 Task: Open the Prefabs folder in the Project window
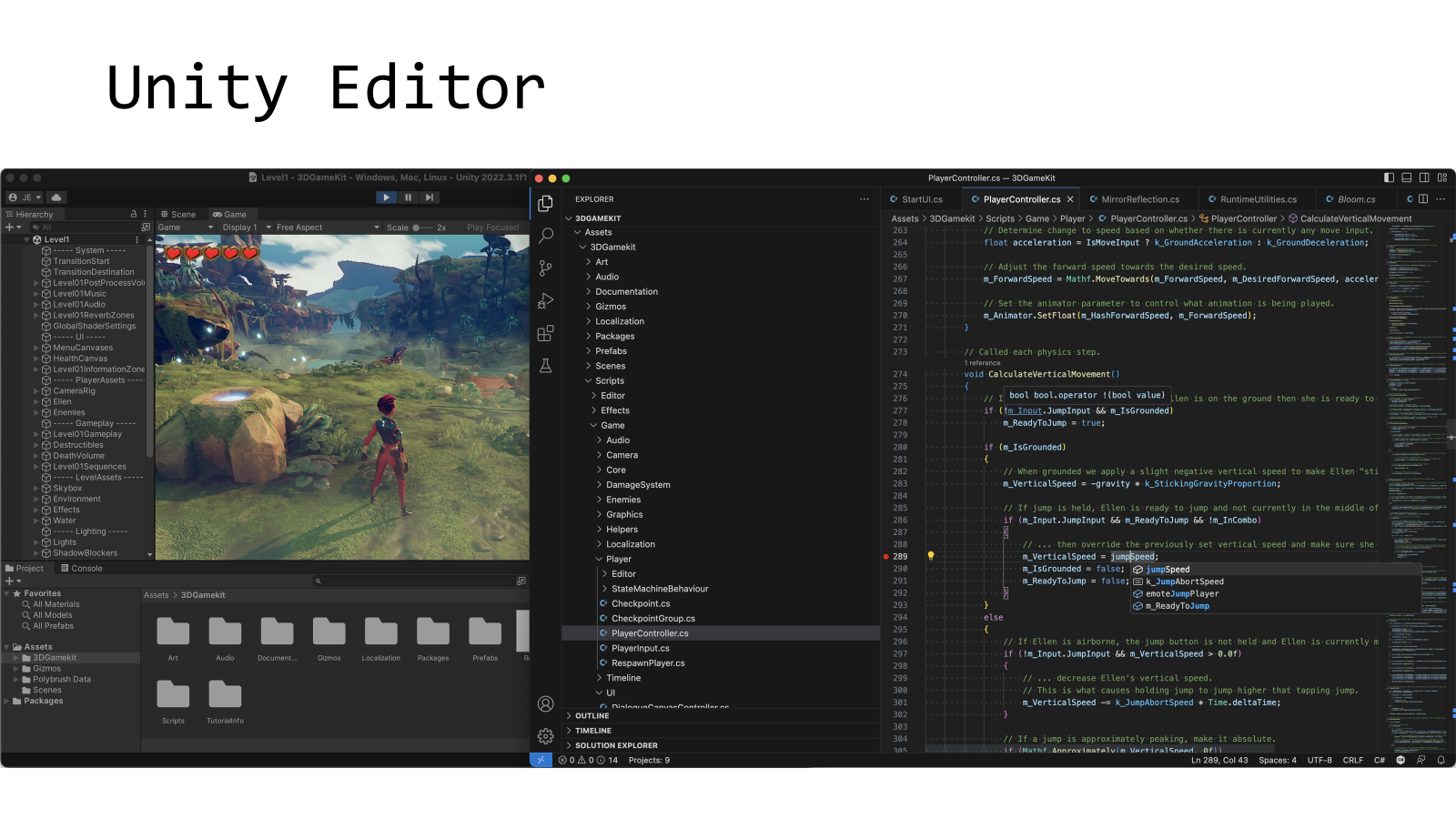485,638
